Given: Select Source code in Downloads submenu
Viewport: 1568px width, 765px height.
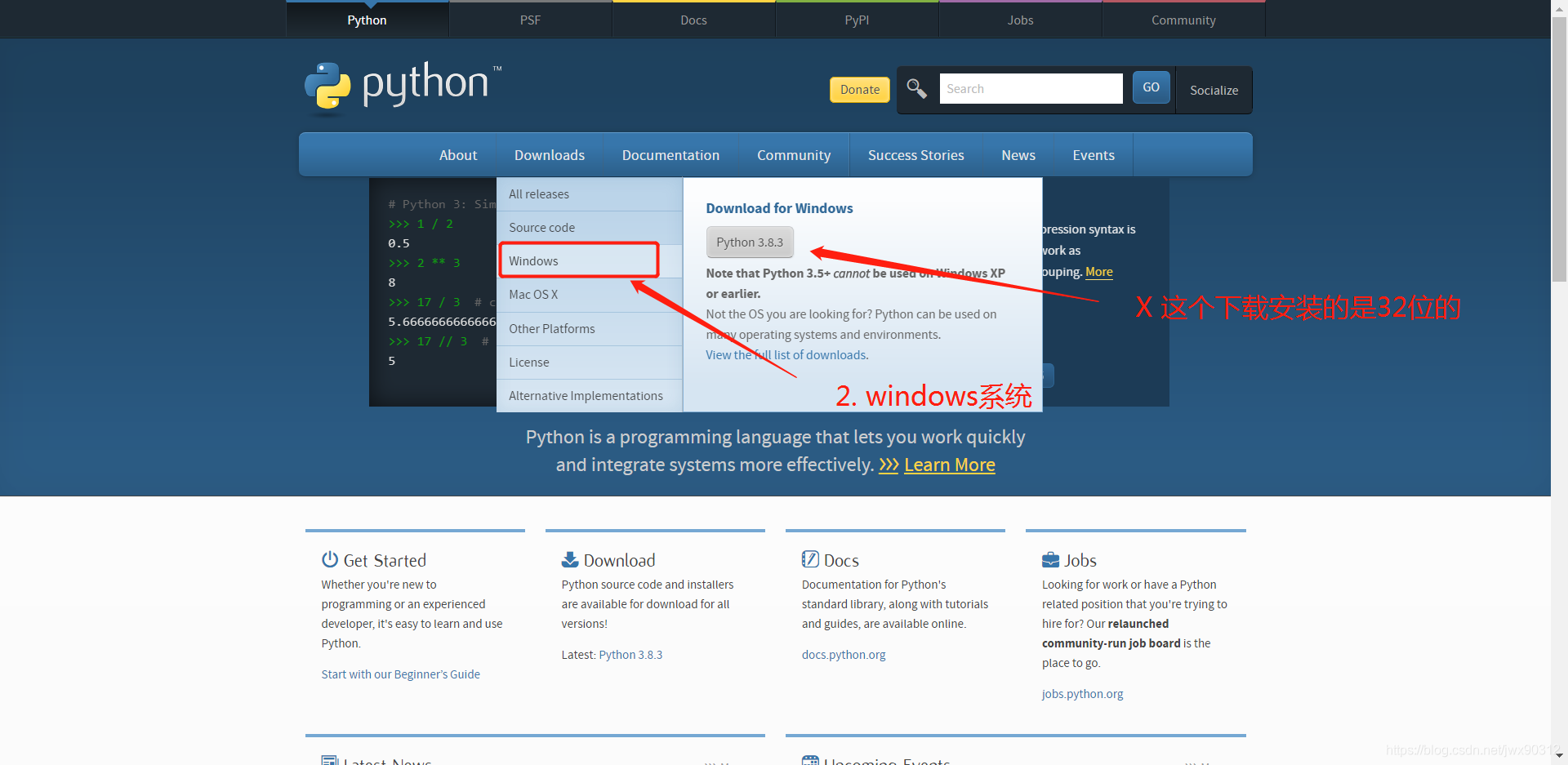Looking at the screenshot, I should [x=590, y=228].
